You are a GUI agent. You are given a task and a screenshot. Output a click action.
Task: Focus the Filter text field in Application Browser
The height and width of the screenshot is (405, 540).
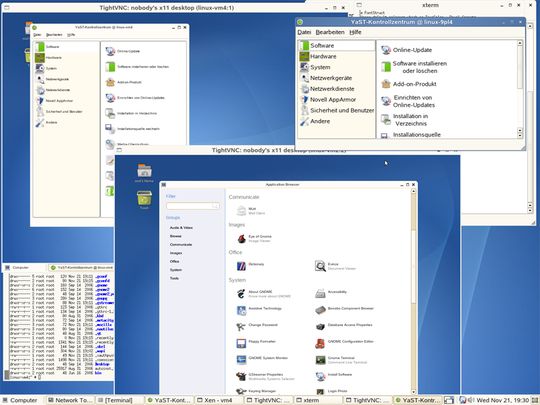(193, 206)
